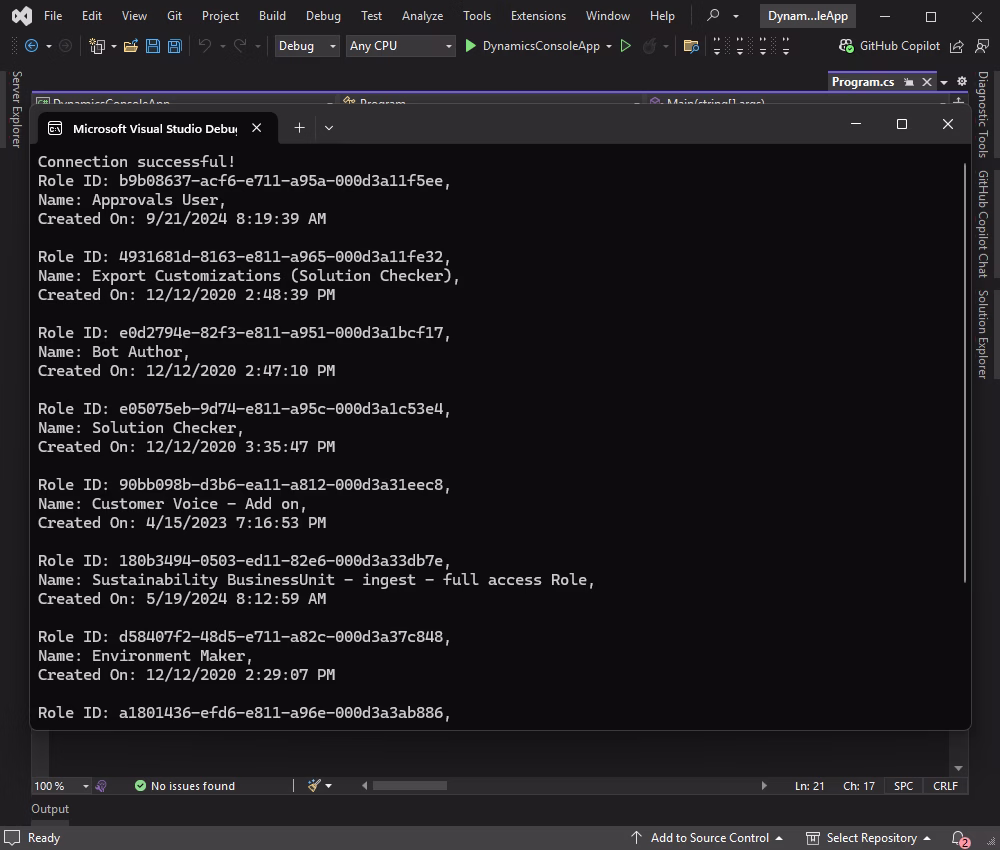
Task: Save the current file with Save icon
Action: (x=153, y=46)
